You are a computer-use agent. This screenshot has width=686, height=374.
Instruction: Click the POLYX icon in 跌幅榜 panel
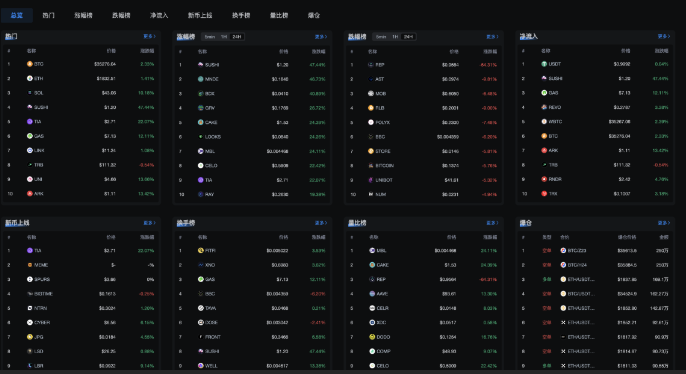371,122
